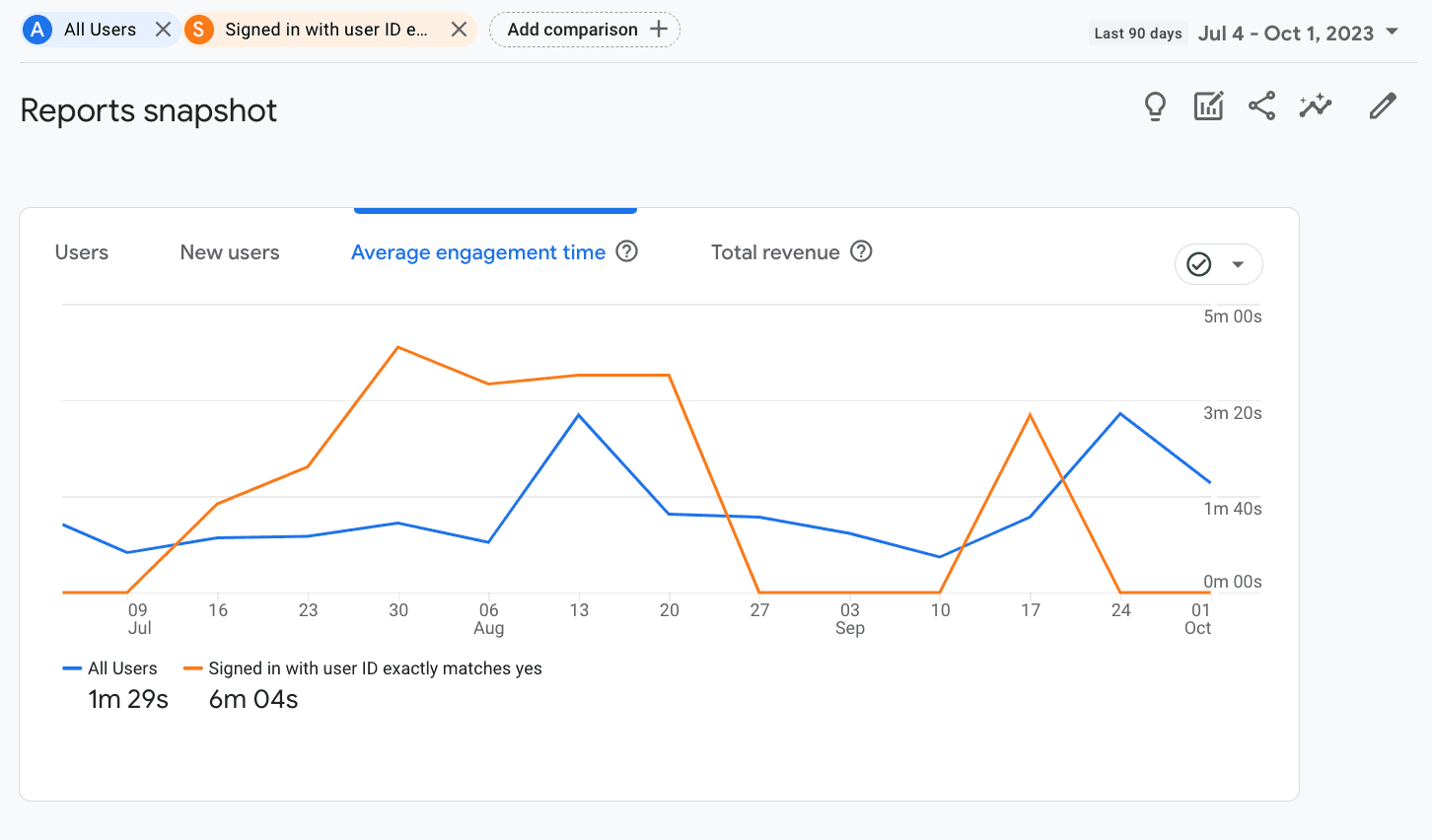Image resolution: width=1432 pixels, height=840 pixels.
Task: Select the Average engagement time tab
Action: (x=478, y=252)
